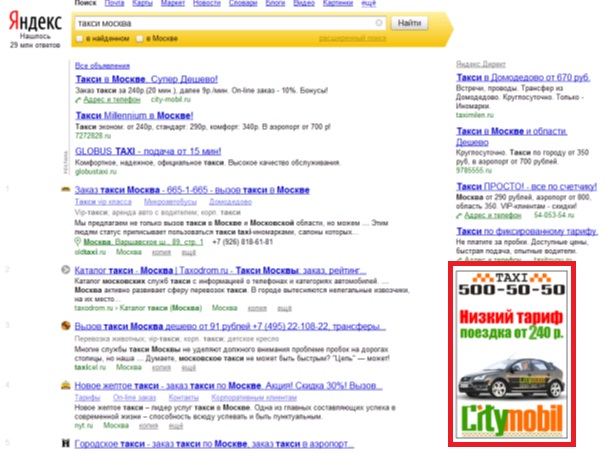Viewport: 606px width, 454px height.
Task: Open the taximilen.ru green URL
Action: [475, 115]
